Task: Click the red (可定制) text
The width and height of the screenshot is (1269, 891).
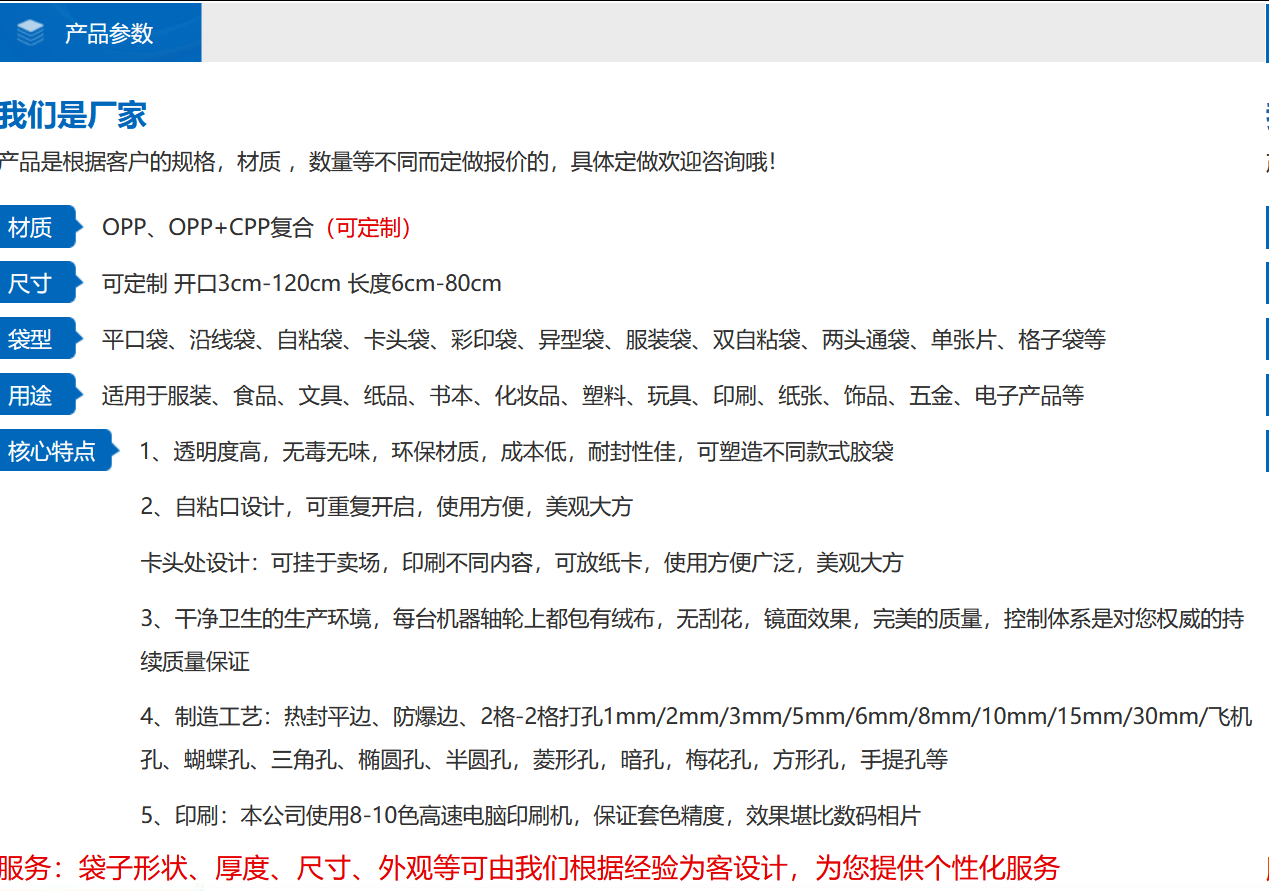Action: coord(368,228)
